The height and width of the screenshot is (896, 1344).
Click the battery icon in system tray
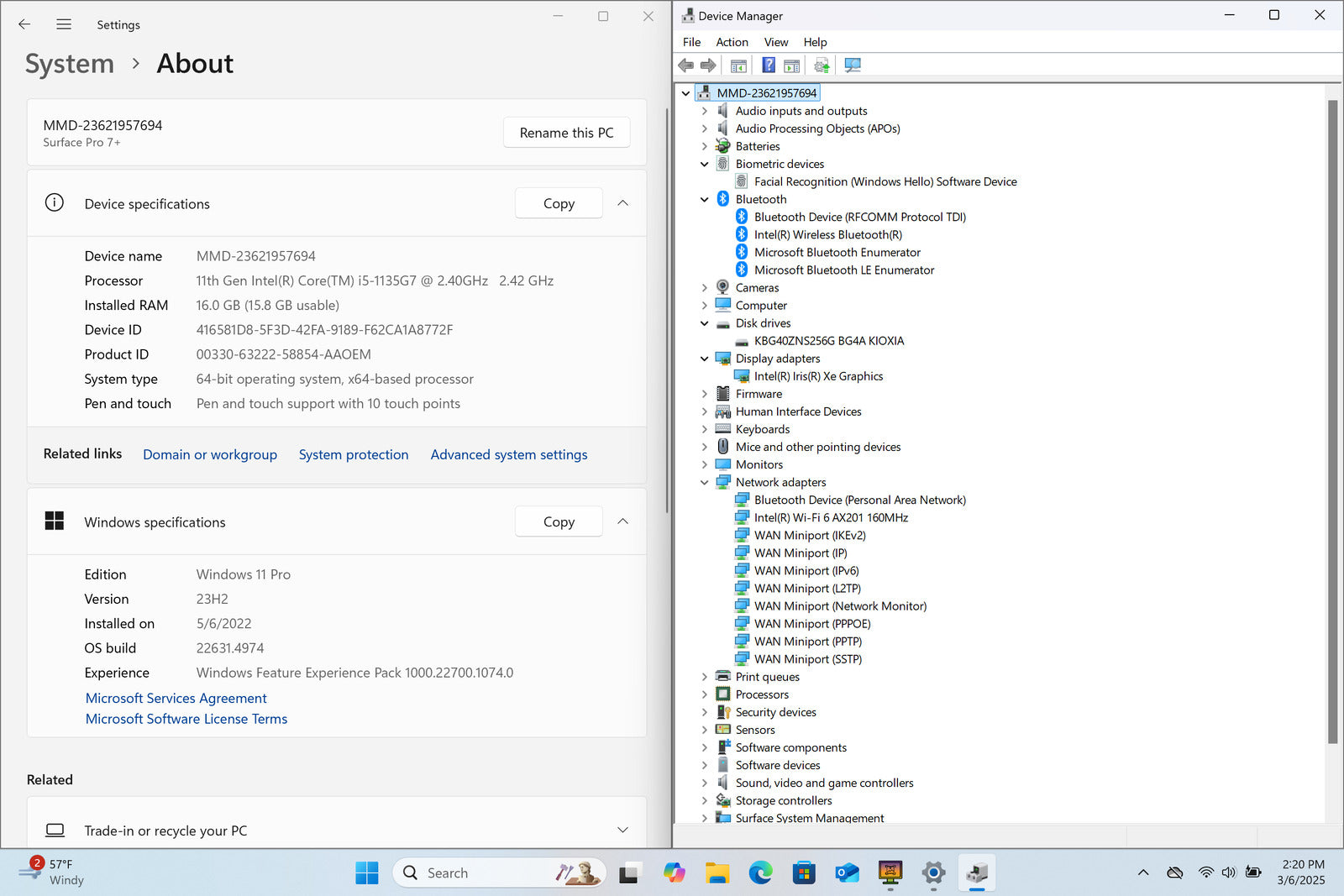1253,872
